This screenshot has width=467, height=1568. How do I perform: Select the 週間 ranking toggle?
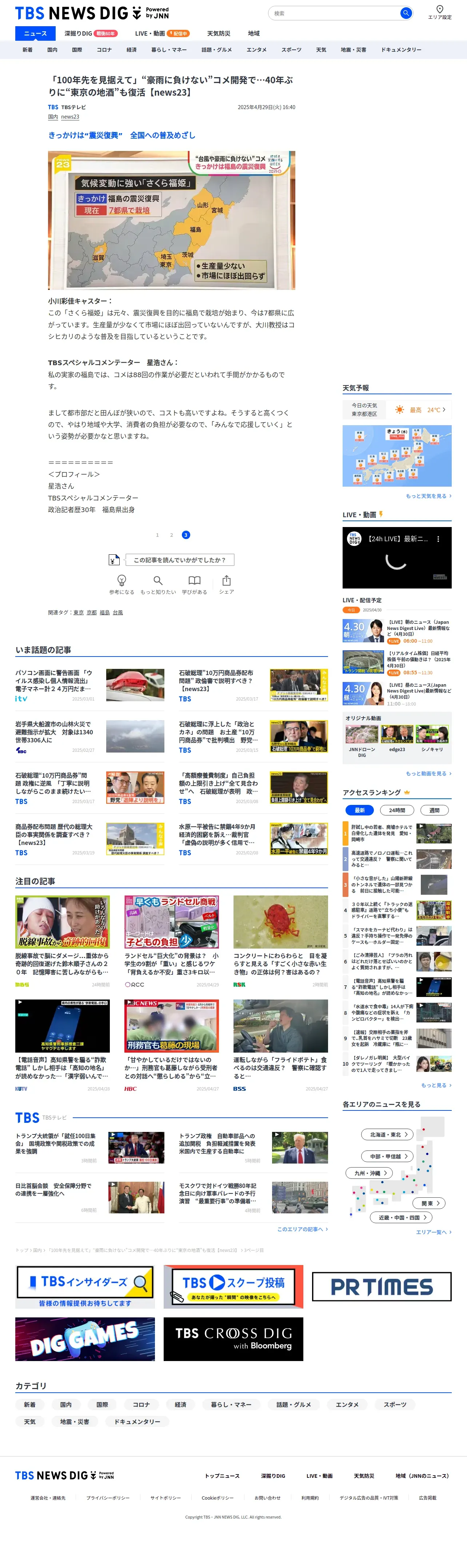click(x=434, y=810)
